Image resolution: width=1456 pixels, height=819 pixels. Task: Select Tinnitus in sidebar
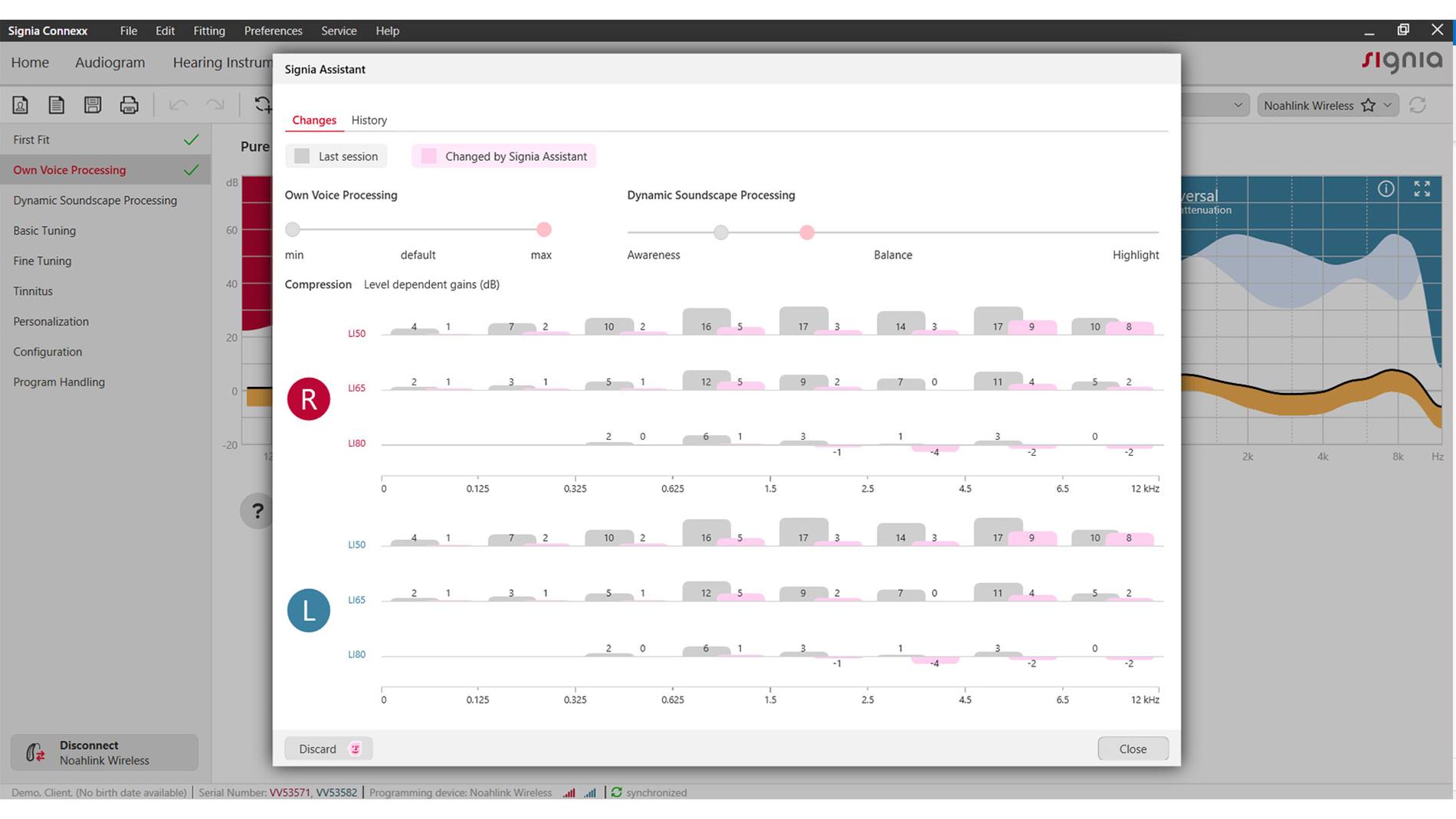(x=105, y=291)
